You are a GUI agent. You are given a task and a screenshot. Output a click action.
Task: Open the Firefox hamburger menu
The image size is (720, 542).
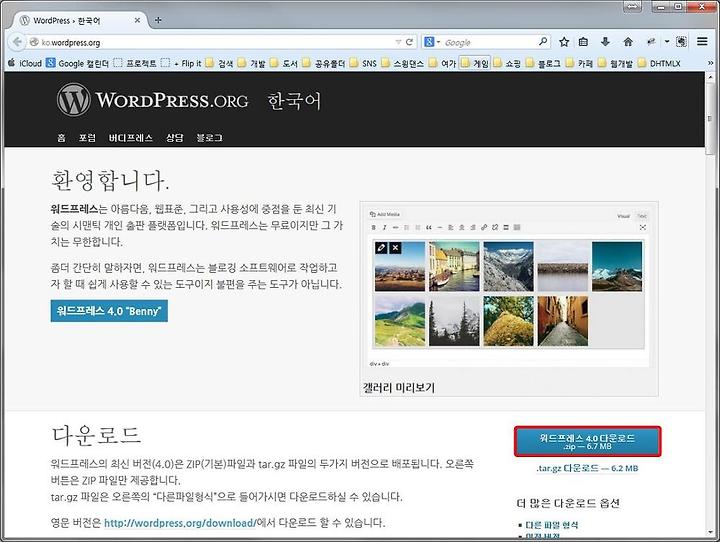pyautogui.click(x=702, y=42)
